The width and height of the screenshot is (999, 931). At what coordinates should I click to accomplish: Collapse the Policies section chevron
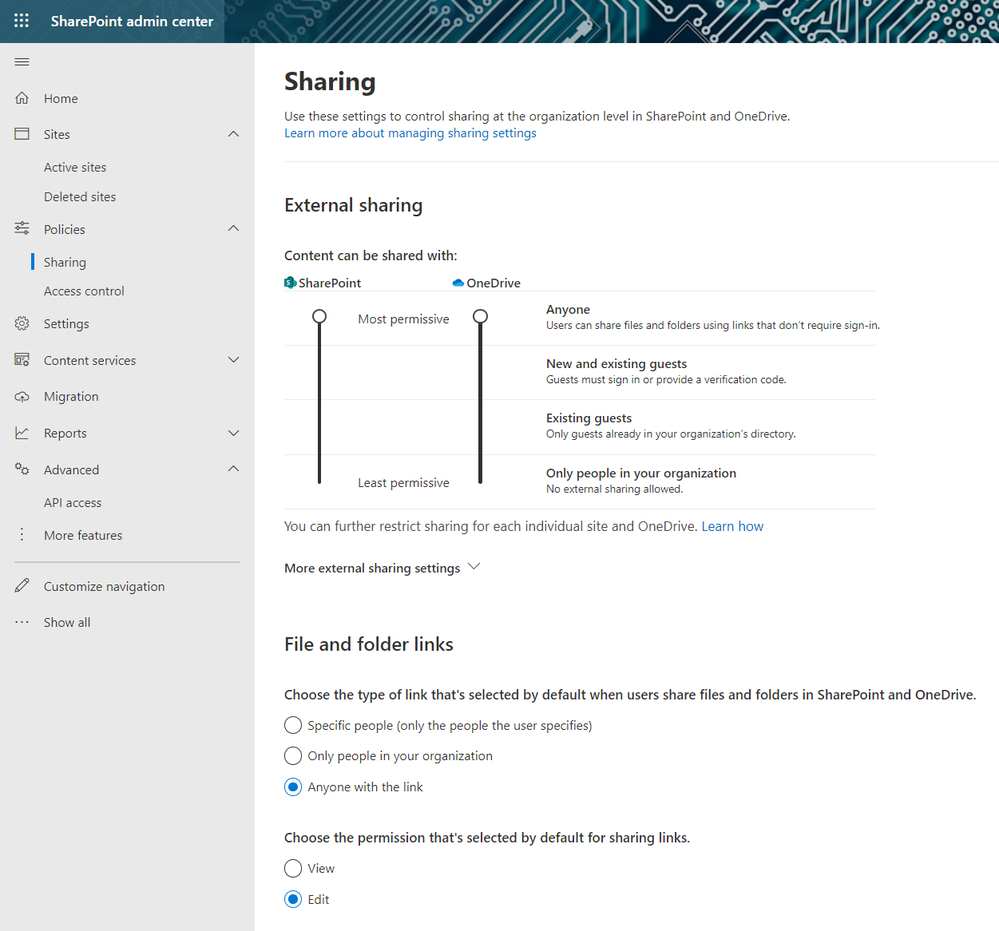[x=234, y=228]
